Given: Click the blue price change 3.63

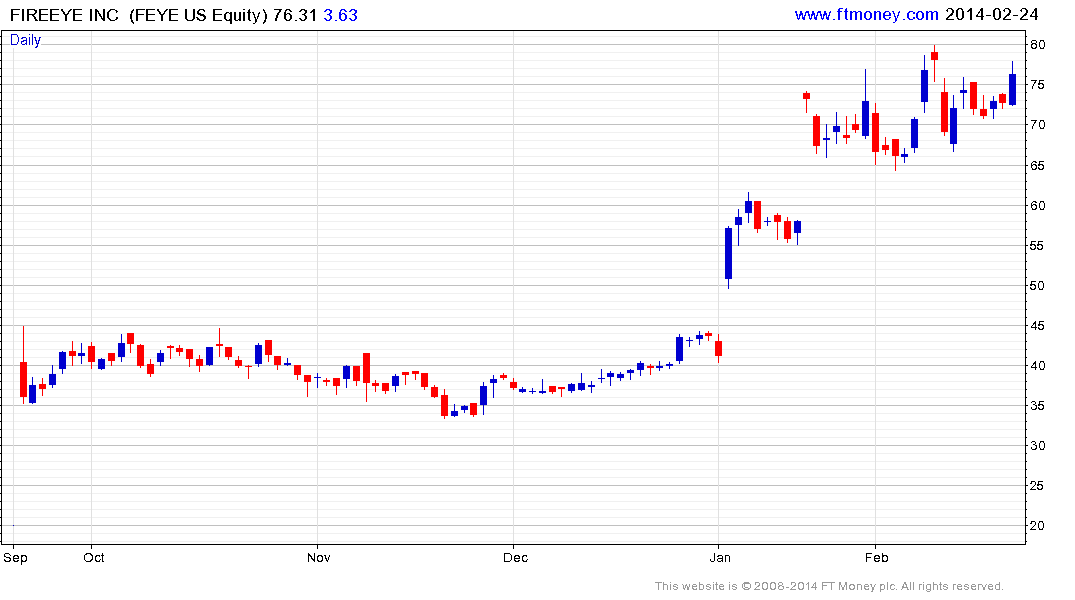Looking at the screenshot, I should [341, 15].
